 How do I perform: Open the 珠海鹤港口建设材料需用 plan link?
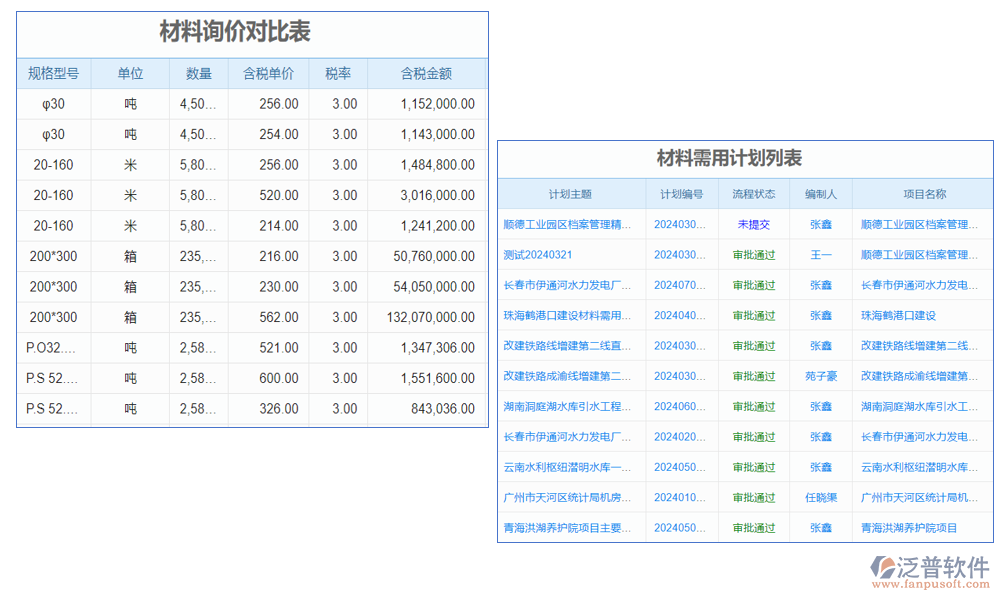[568, 316]
